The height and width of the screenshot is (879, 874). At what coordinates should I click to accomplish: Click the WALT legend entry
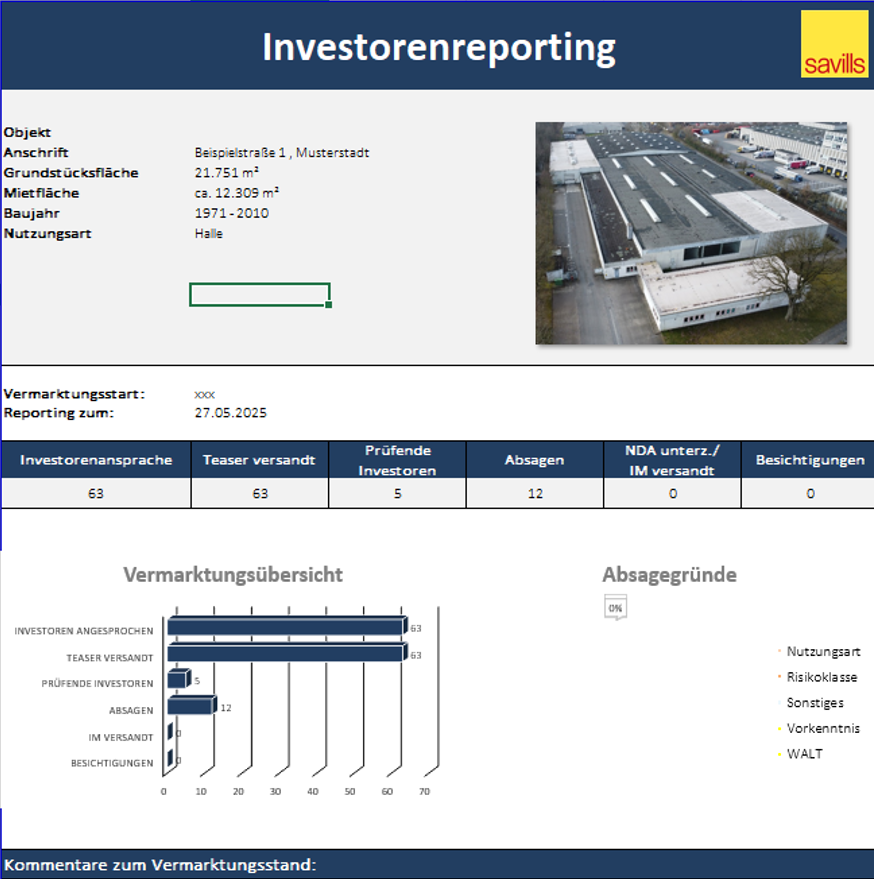point(804,754)
